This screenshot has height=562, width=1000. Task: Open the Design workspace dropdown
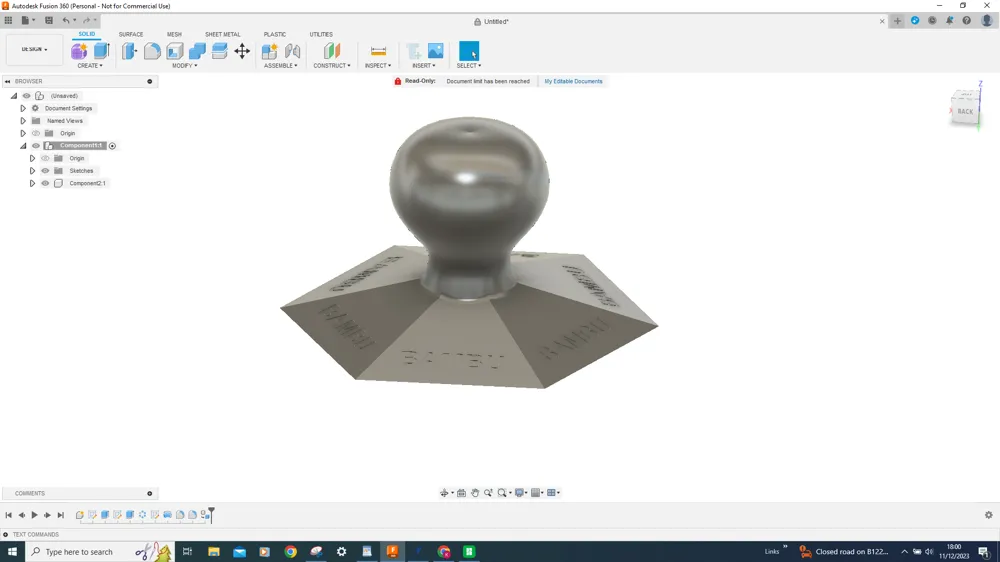35,49
